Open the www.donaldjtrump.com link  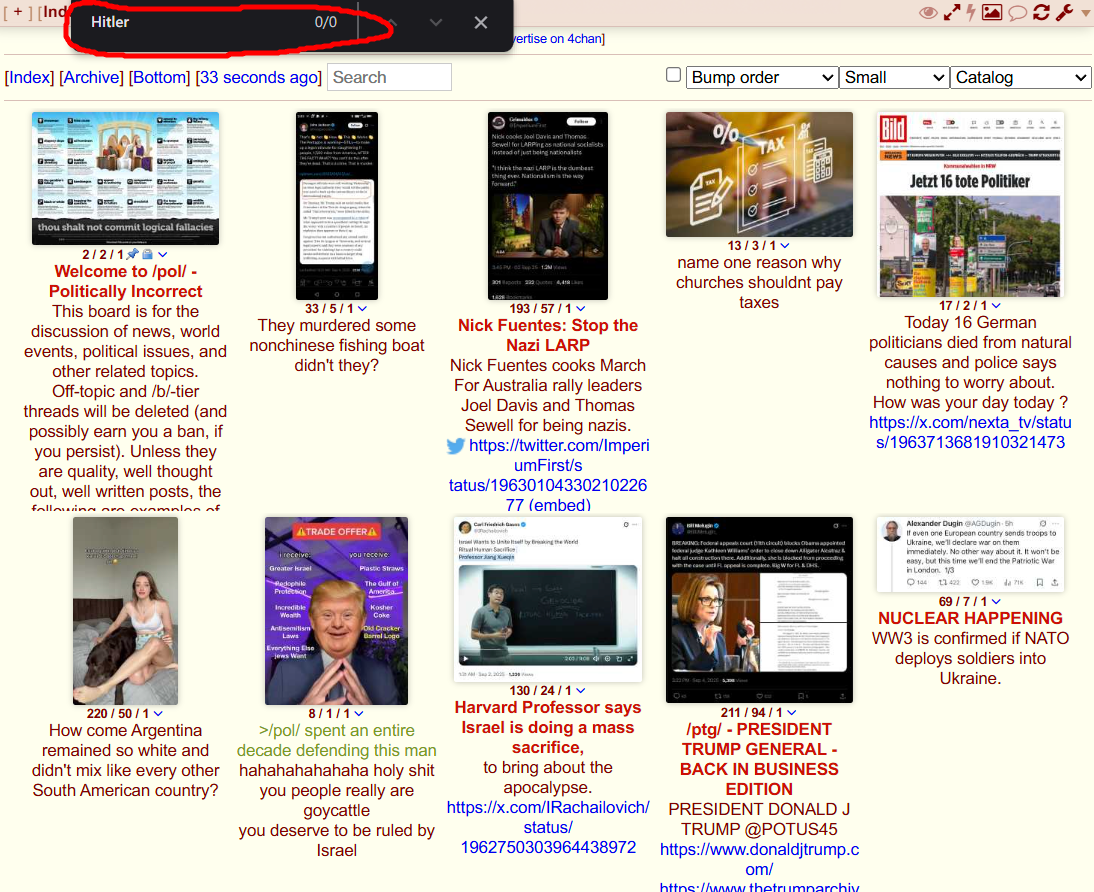(759, 859)
